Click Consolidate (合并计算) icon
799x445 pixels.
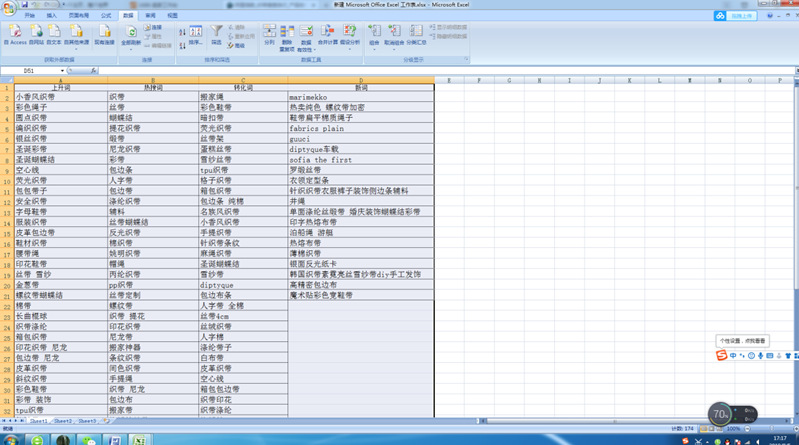coord(328,35)
